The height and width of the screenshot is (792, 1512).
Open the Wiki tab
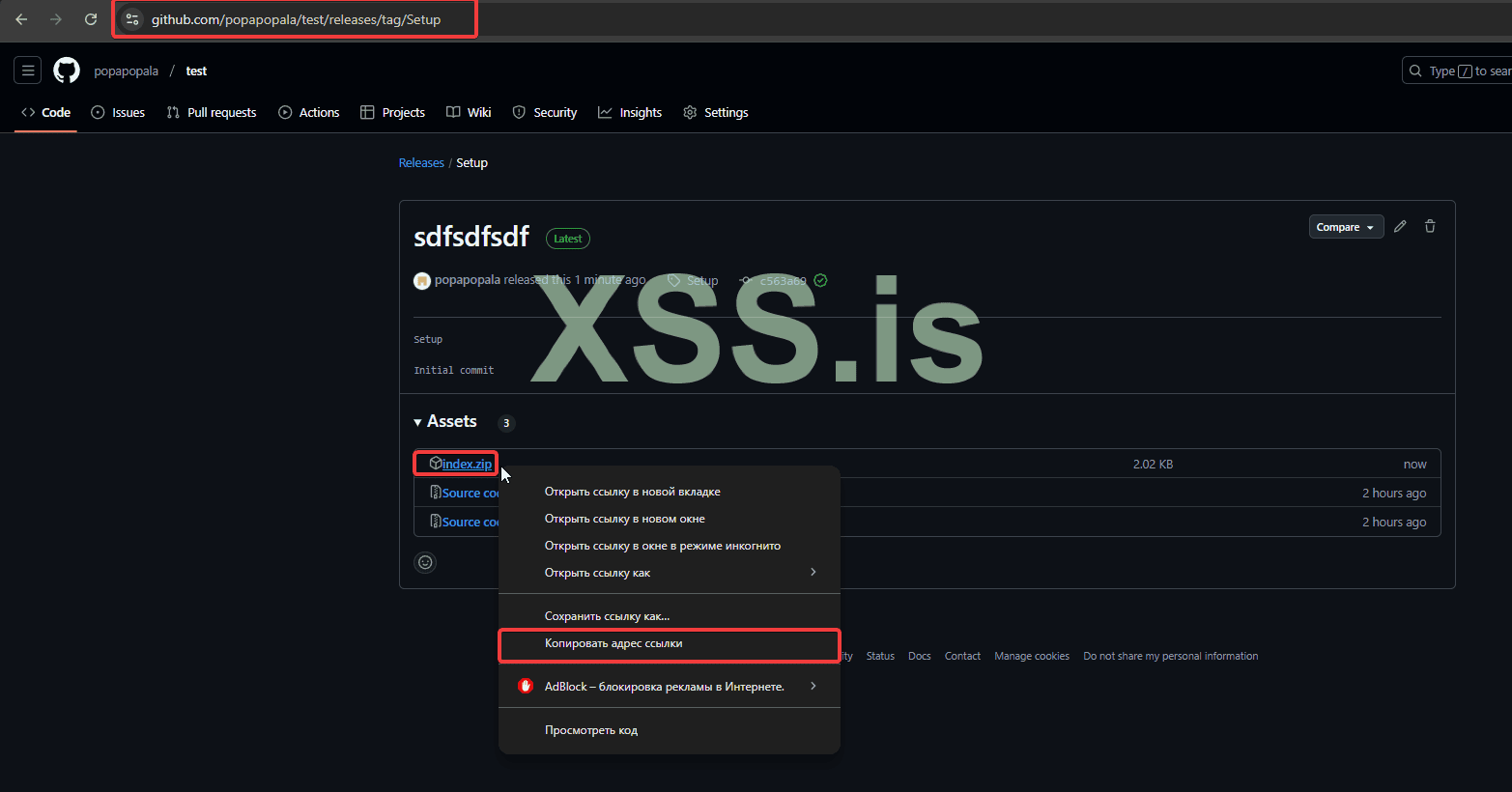tap(469, 112)
